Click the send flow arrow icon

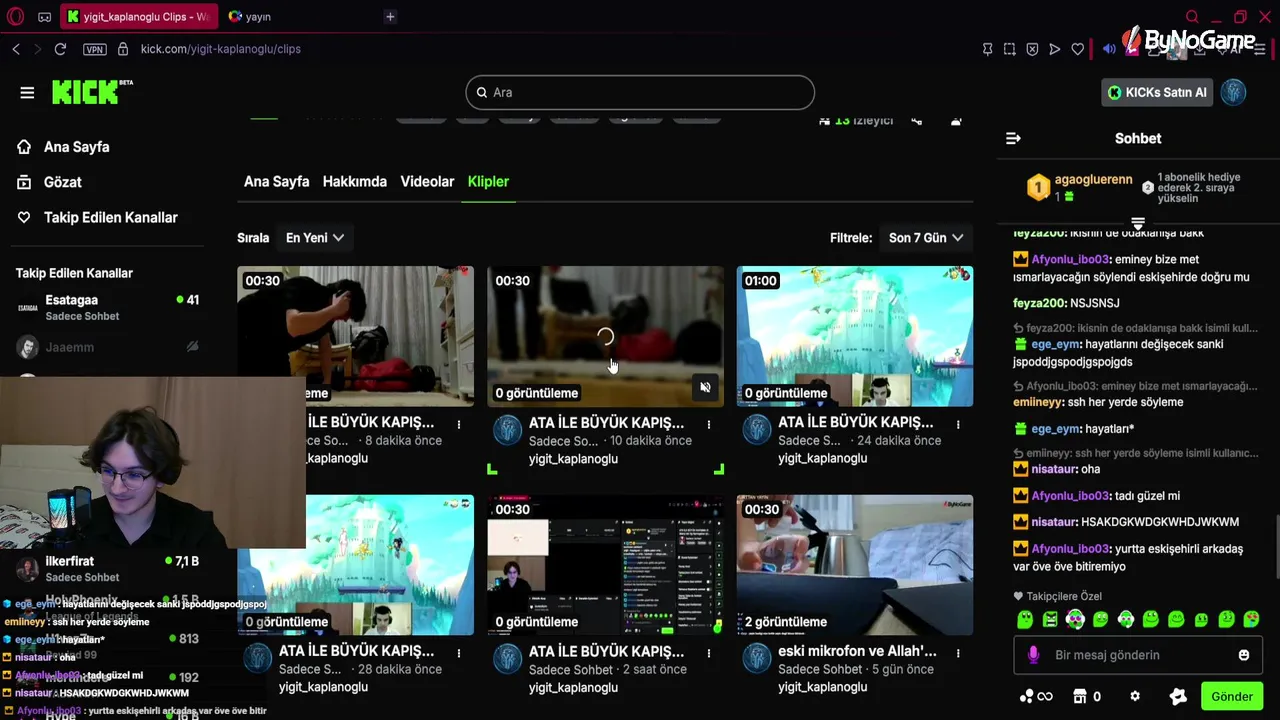[1054, 49]
